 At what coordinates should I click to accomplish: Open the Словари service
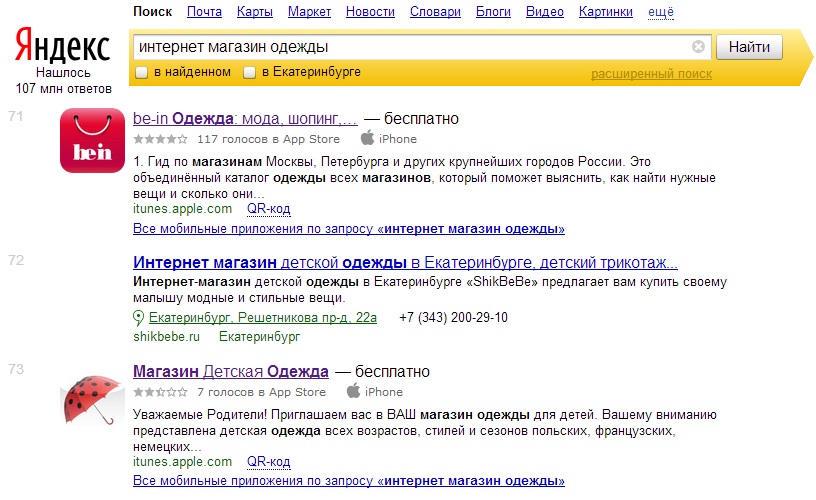435,11
